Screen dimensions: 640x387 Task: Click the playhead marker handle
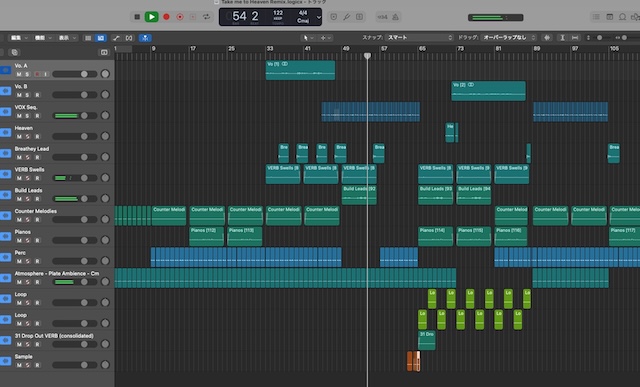(367, 56)
